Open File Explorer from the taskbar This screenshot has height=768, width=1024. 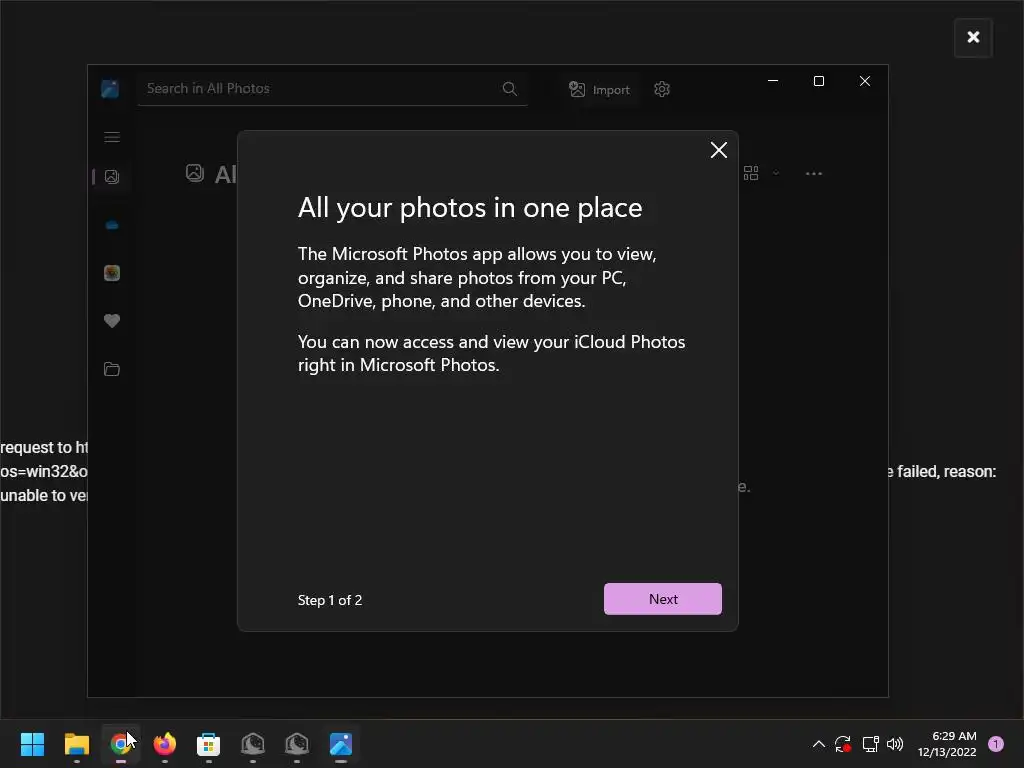point(76,744)
